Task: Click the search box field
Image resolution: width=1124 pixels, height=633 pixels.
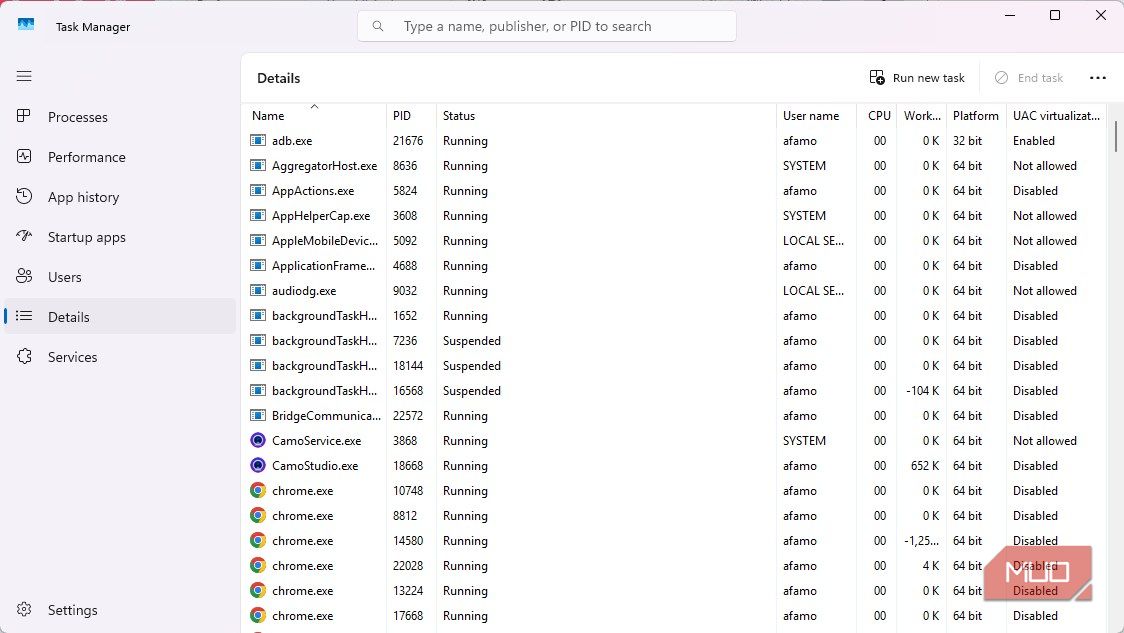Action: (x=546, y=26)
